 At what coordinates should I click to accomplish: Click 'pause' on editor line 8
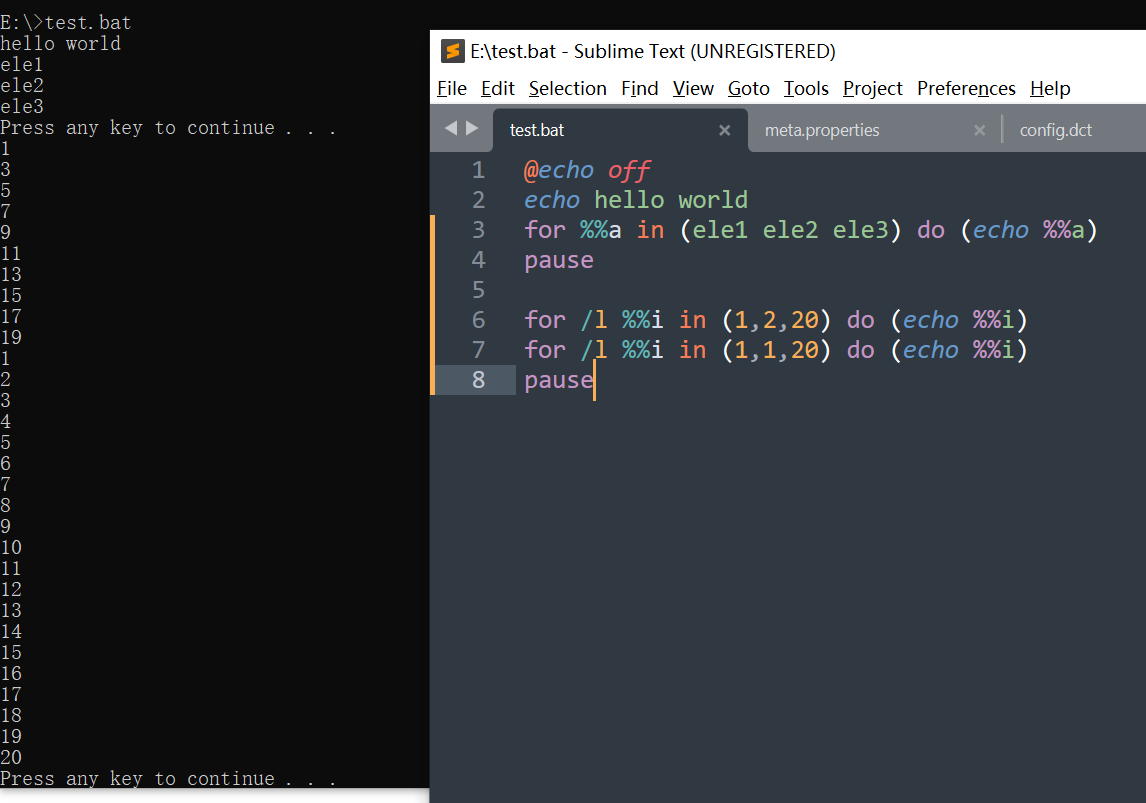559,381
